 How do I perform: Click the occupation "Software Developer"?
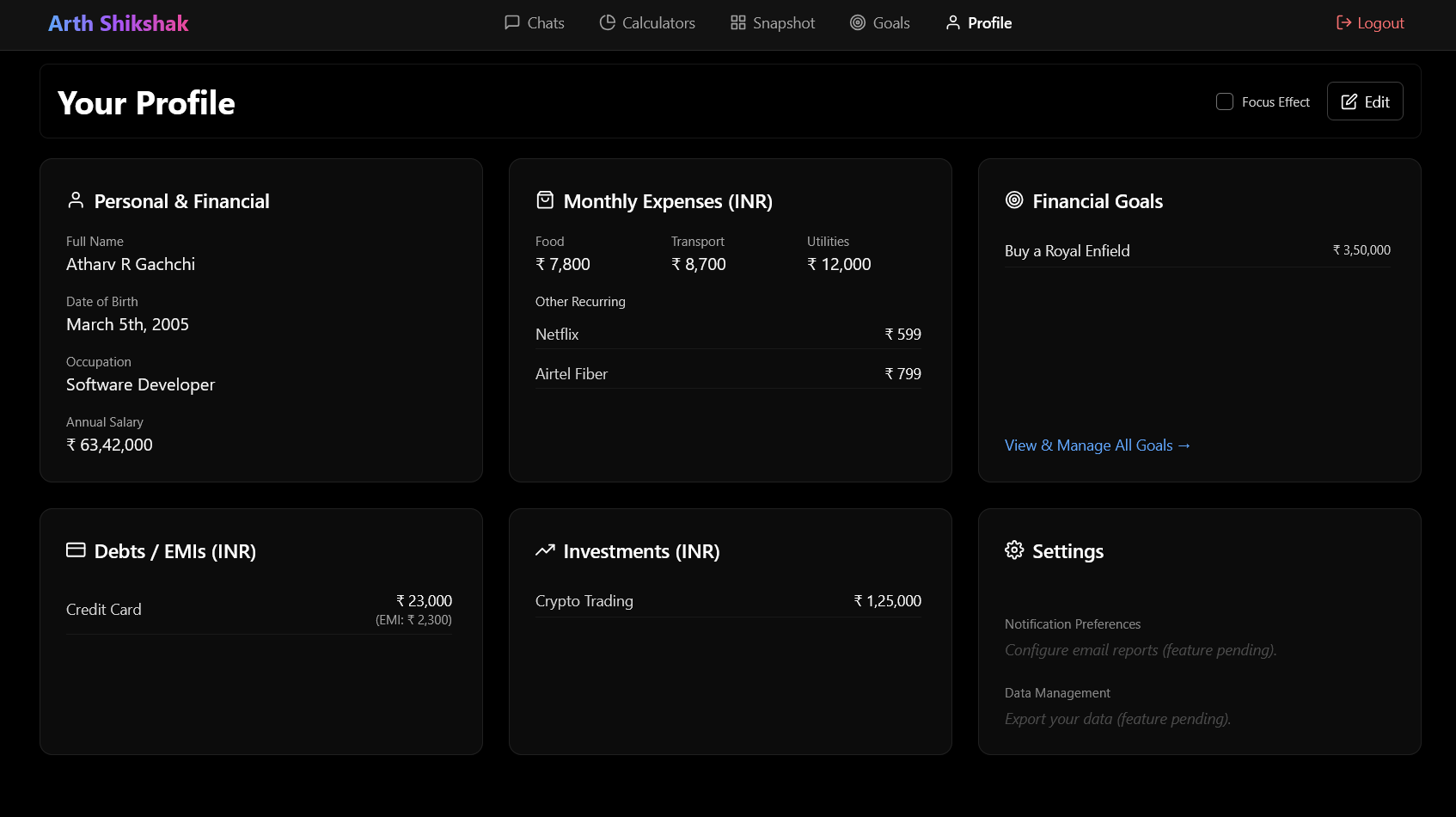pyautogui.click(x=140, y=384)
